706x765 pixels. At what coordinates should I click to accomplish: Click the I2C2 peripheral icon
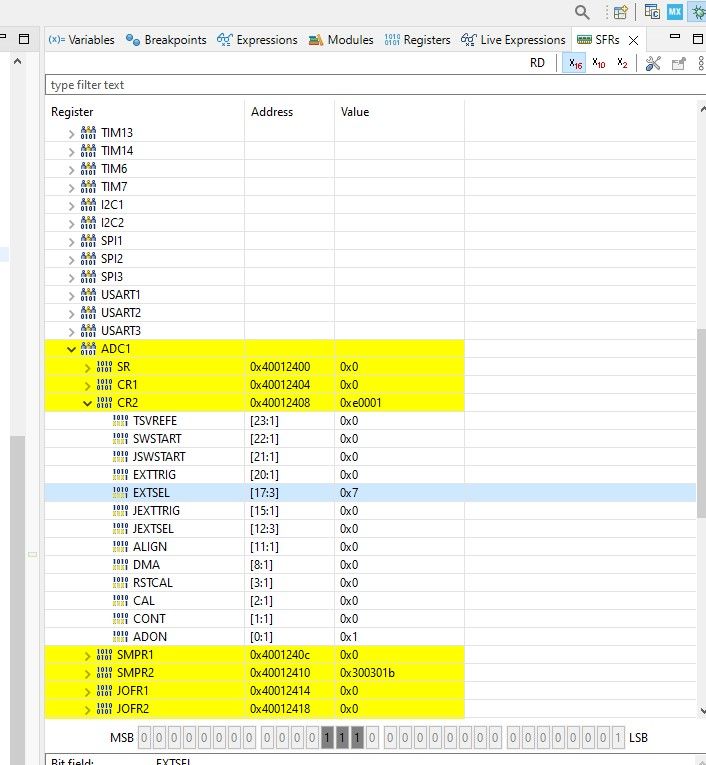coord(88,222)
